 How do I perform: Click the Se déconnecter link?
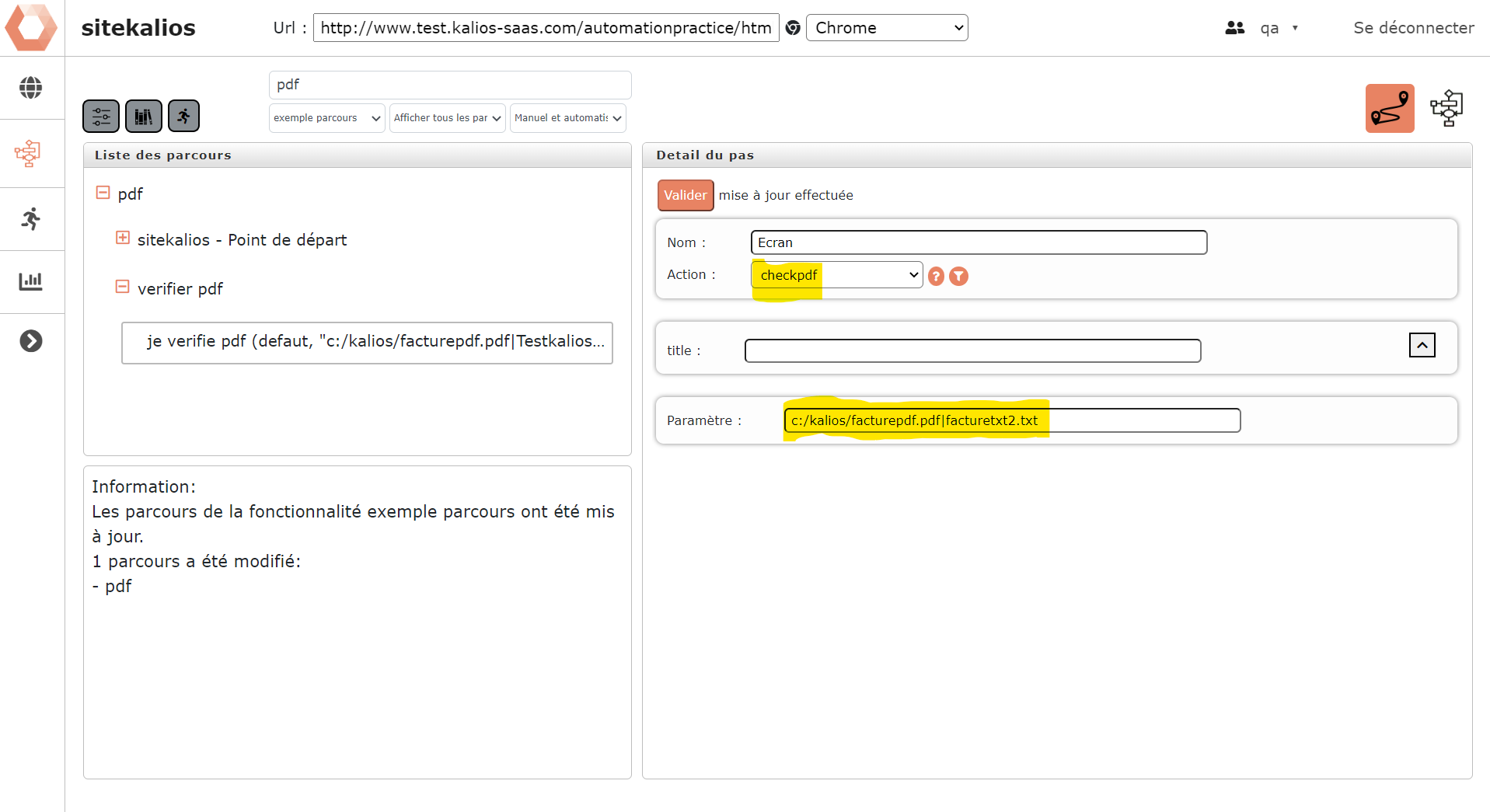[x=1413, y=28]
